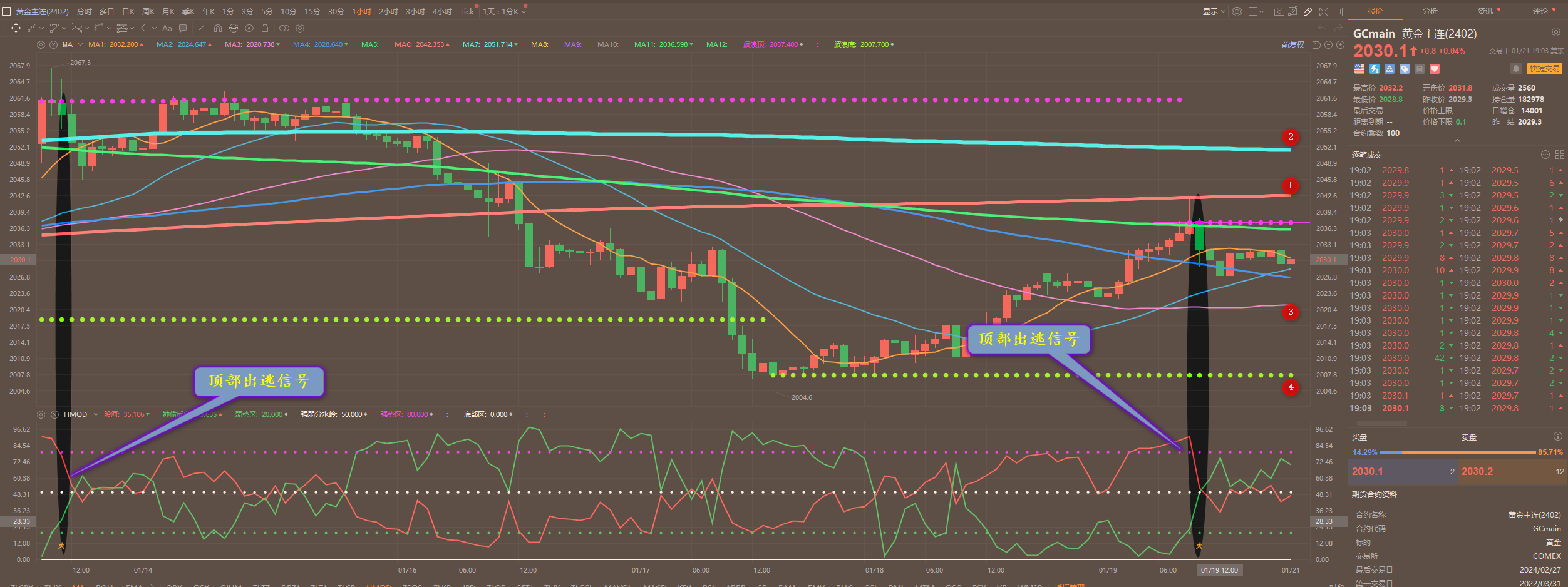Switch to the 资讯 tab
Screen dimensions: 1568x587
(1485, 11)
